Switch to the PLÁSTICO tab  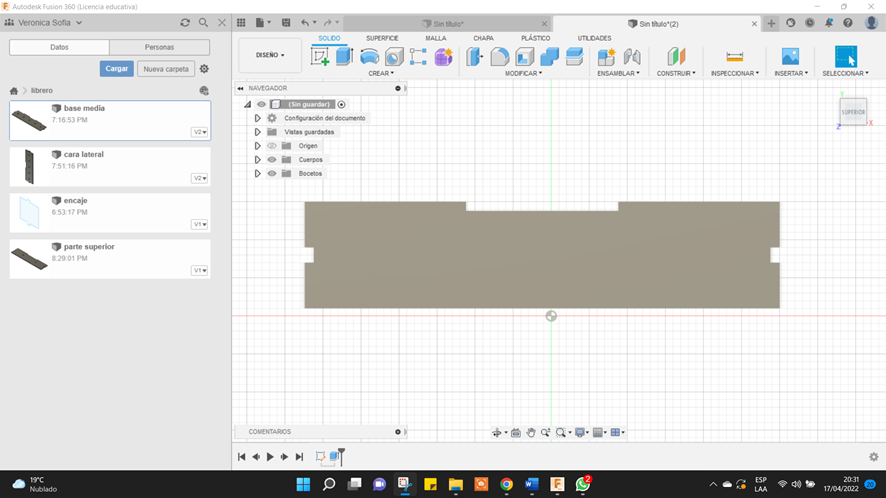pos(535,38)
